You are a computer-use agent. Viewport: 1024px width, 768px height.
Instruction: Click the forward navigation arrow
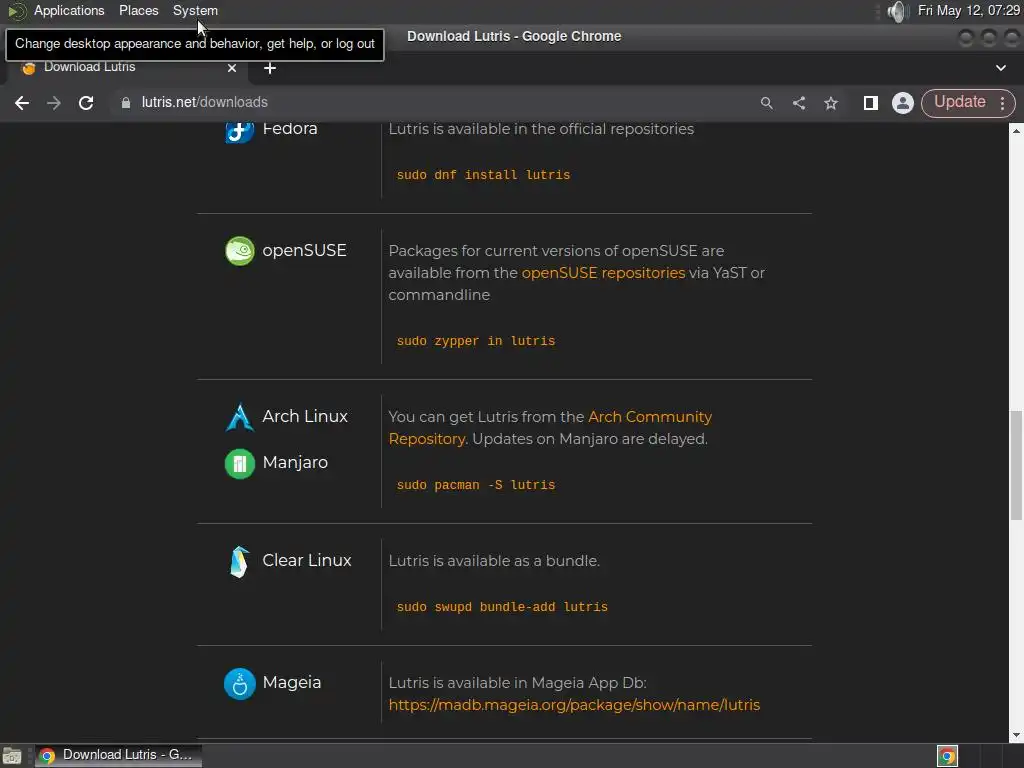[x=54, y=103]
